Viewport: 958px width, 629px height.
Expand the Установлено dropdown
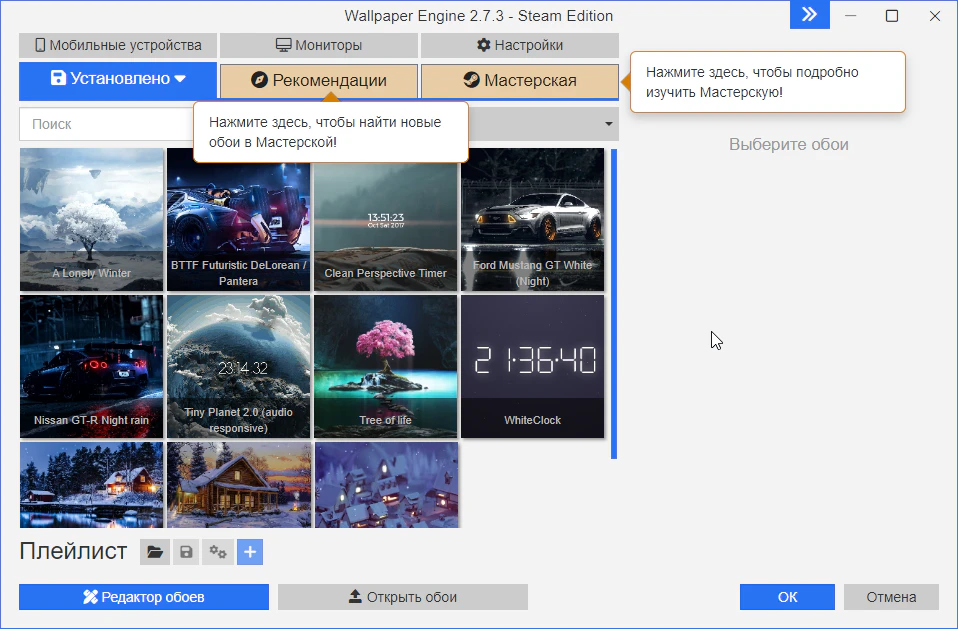(118, 80)
